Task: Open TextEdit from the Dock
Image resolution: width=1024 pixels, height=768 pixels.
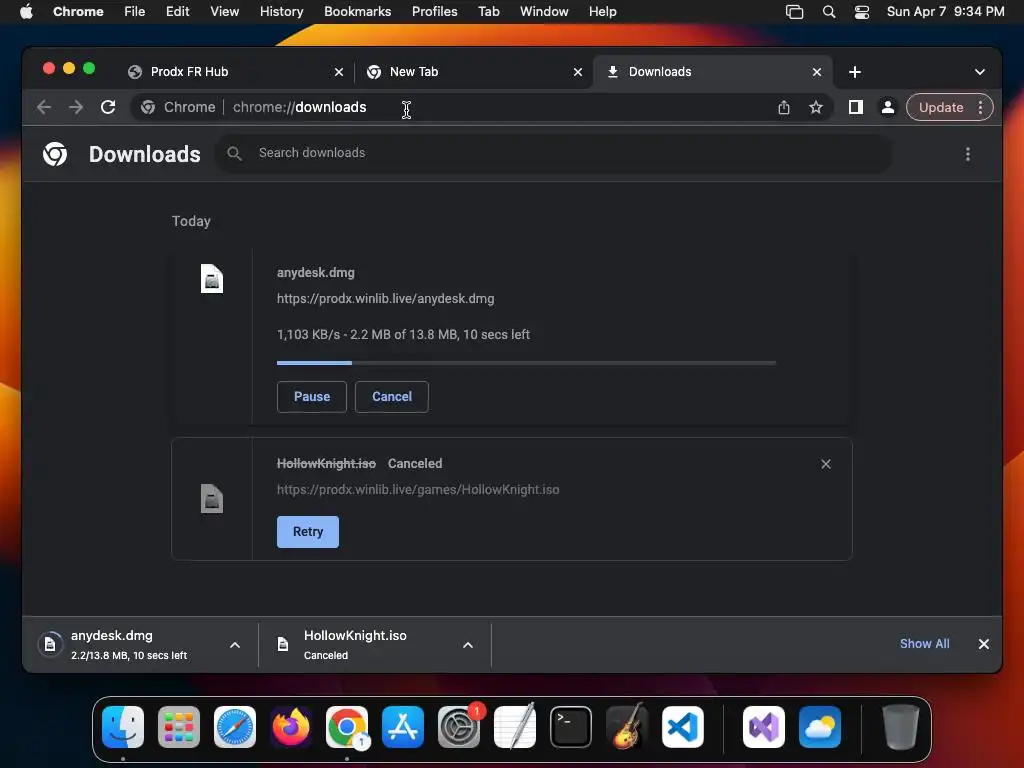Action: point(515,727)
